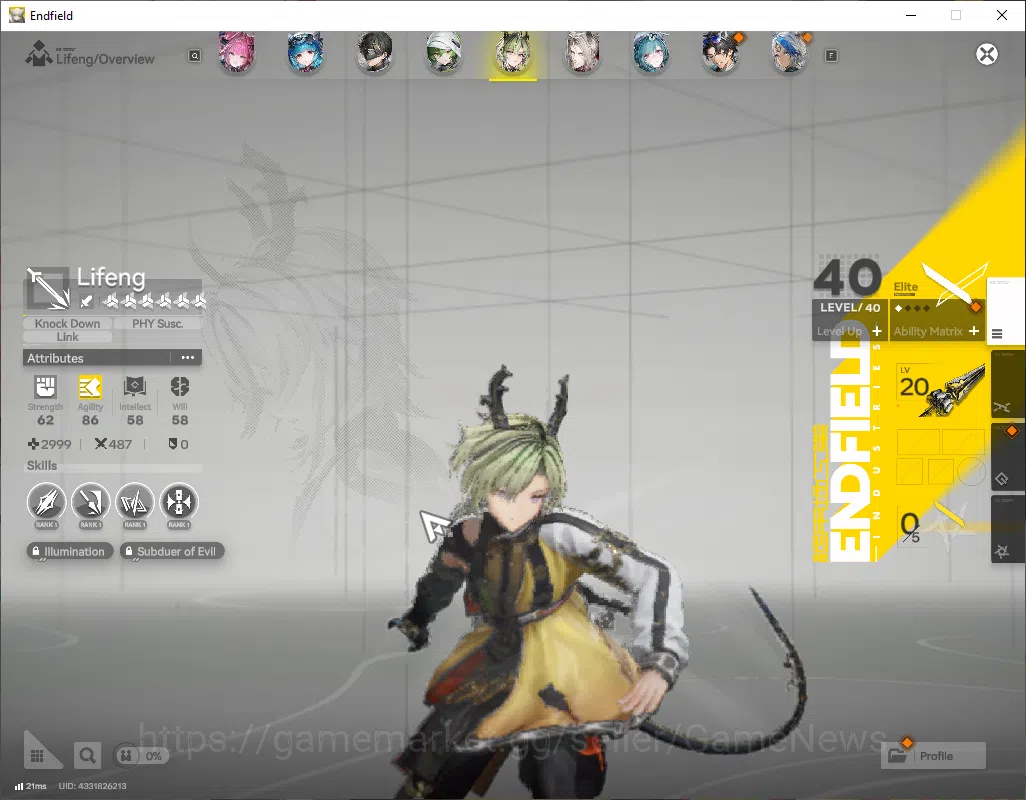Minimize the Endfield window
Viewport: 1026px width, 800px height.
911,15
